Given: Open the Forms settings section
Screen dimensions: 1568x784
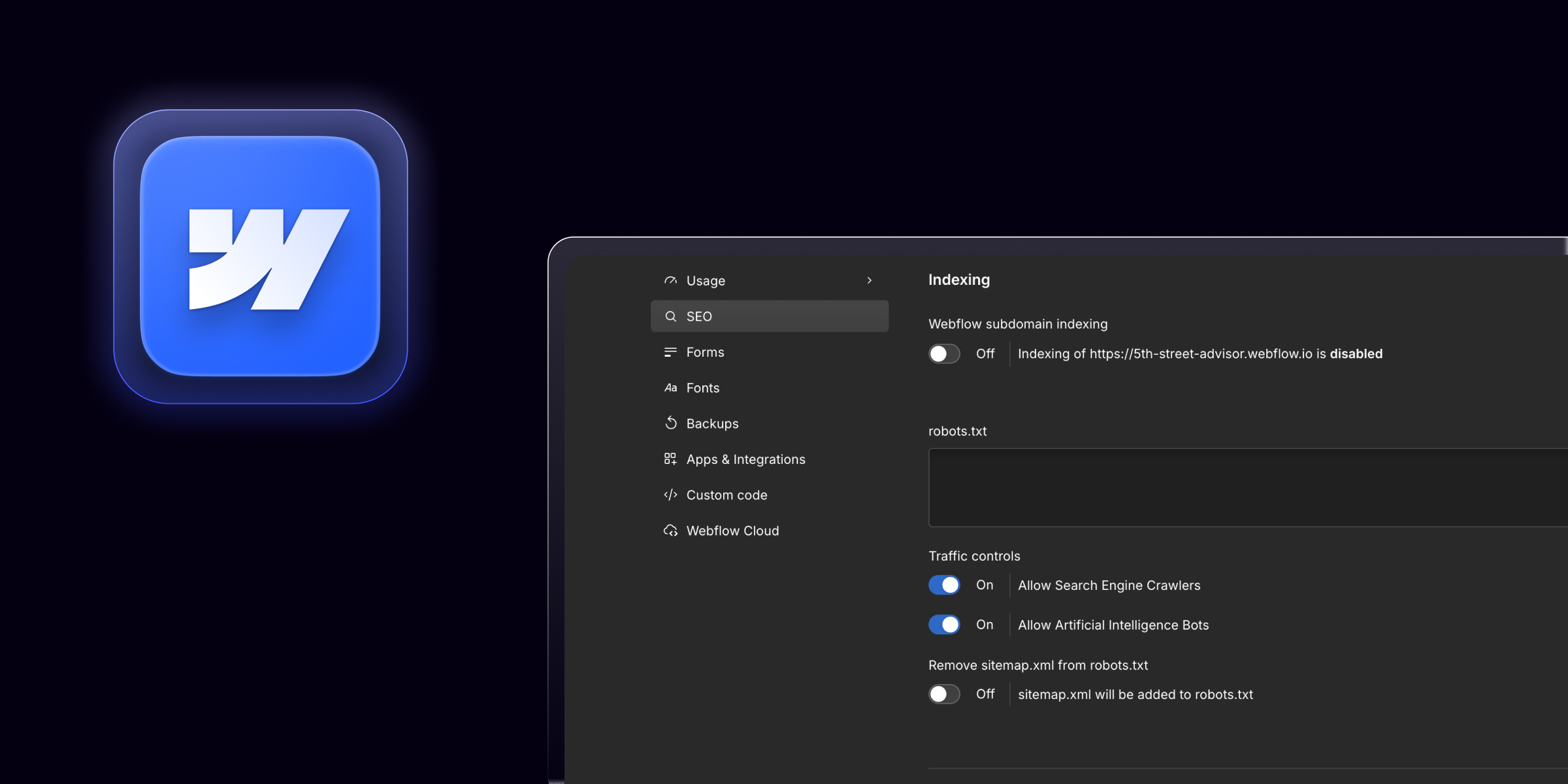Looking at the screenshot, I should tap(770, 352).
